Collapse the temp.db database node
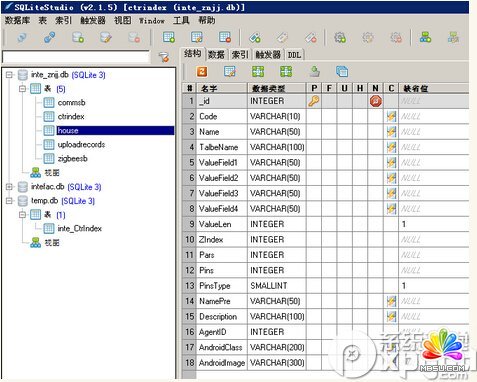Screen dimensions: 477x382 [x=9, y=201]
